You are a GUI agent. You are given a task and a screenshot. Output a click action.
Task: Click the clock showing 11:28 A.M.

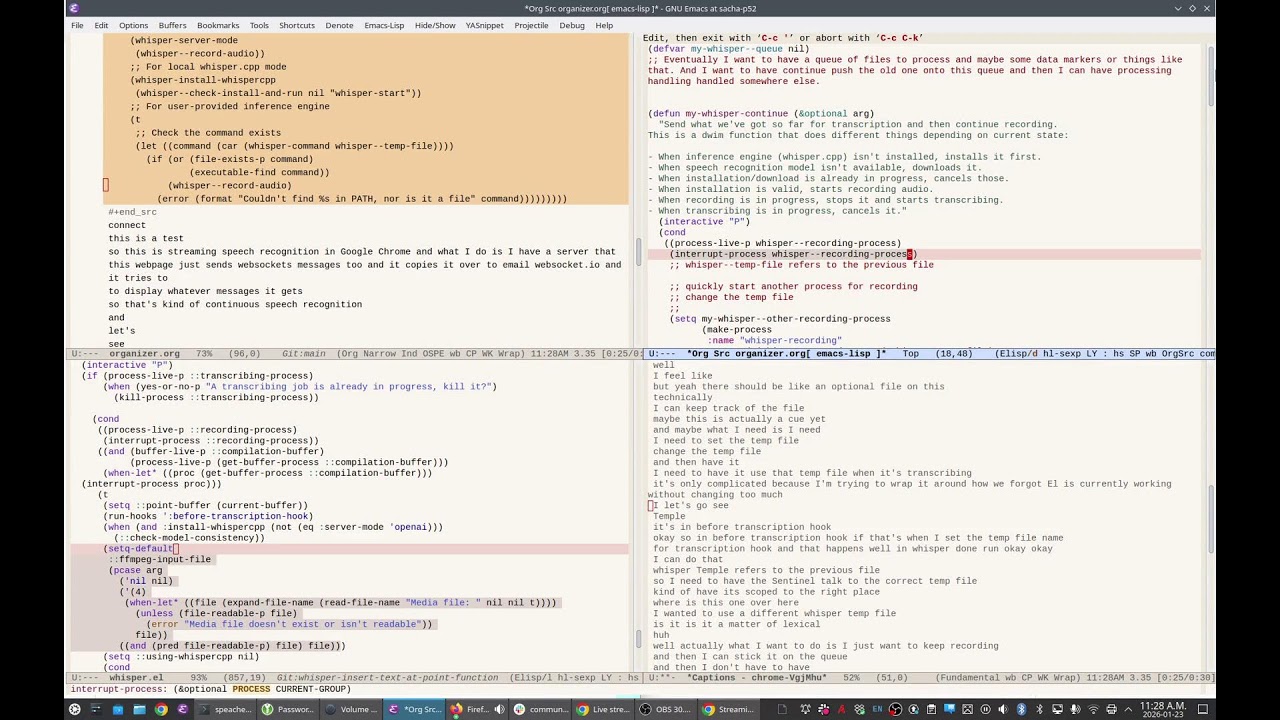coord(1162,709)
